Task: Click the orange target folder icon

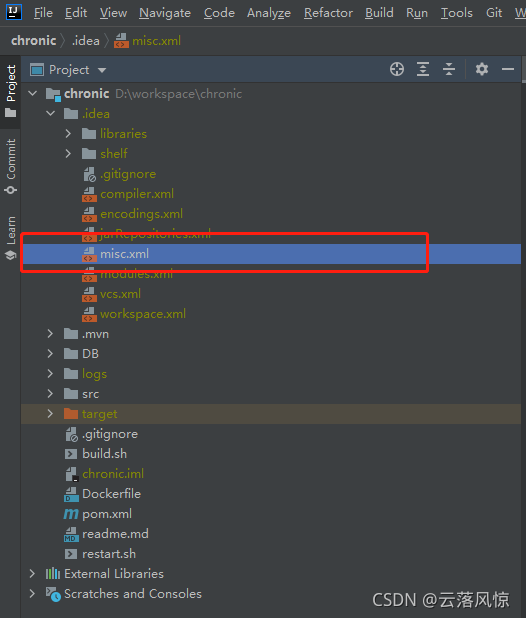Action: click(x=71, y=414)
